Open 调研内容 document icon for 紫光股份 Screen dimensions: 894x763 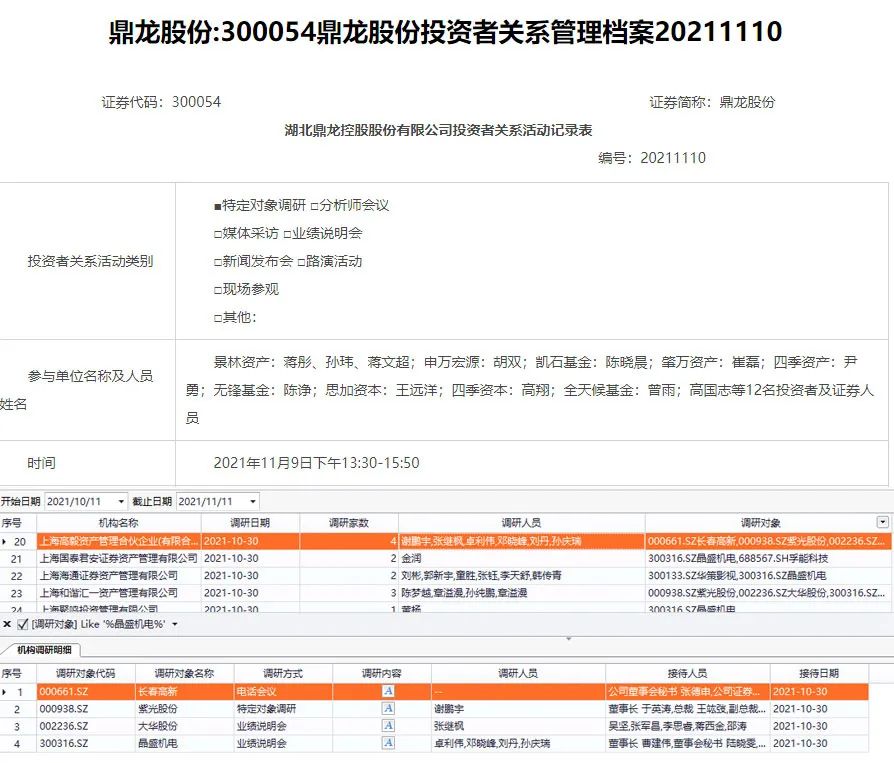[x=388, y=708]
